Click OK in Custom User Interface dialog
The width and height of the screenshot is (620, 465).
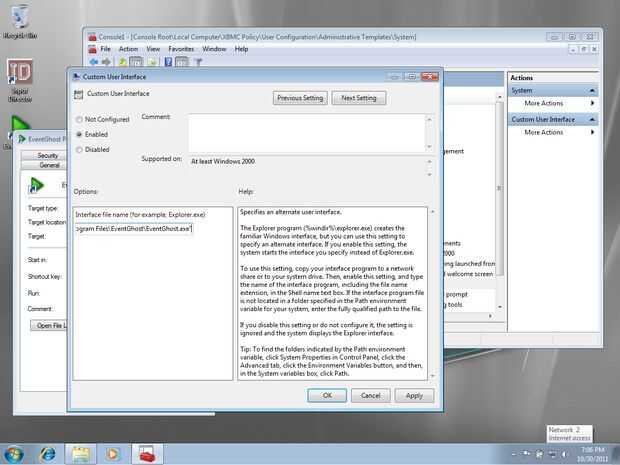click(327, 395)
